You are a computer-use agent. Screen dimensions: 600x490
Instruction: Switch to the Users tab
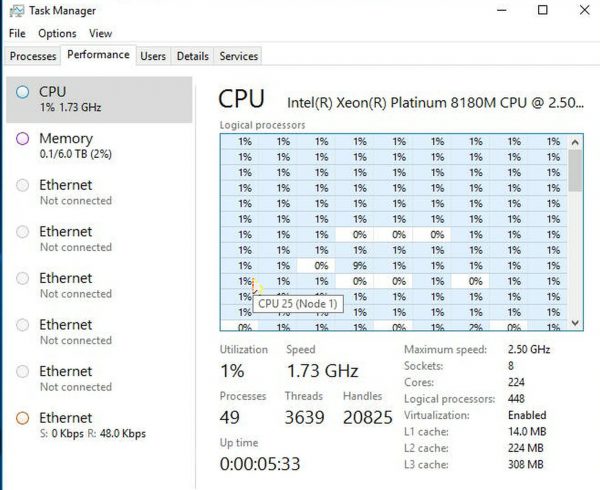click(x=153, y=56)
